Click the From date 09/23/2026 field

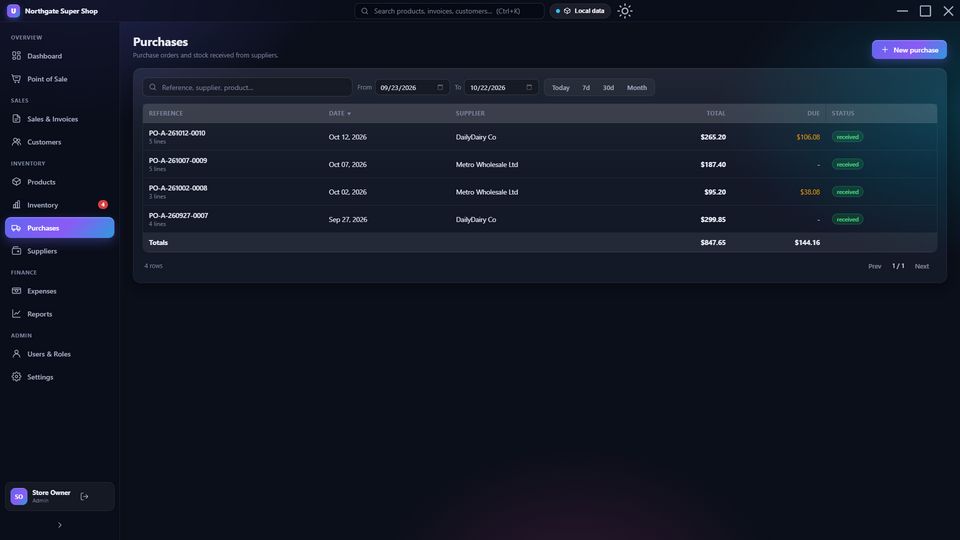(412, 88)
